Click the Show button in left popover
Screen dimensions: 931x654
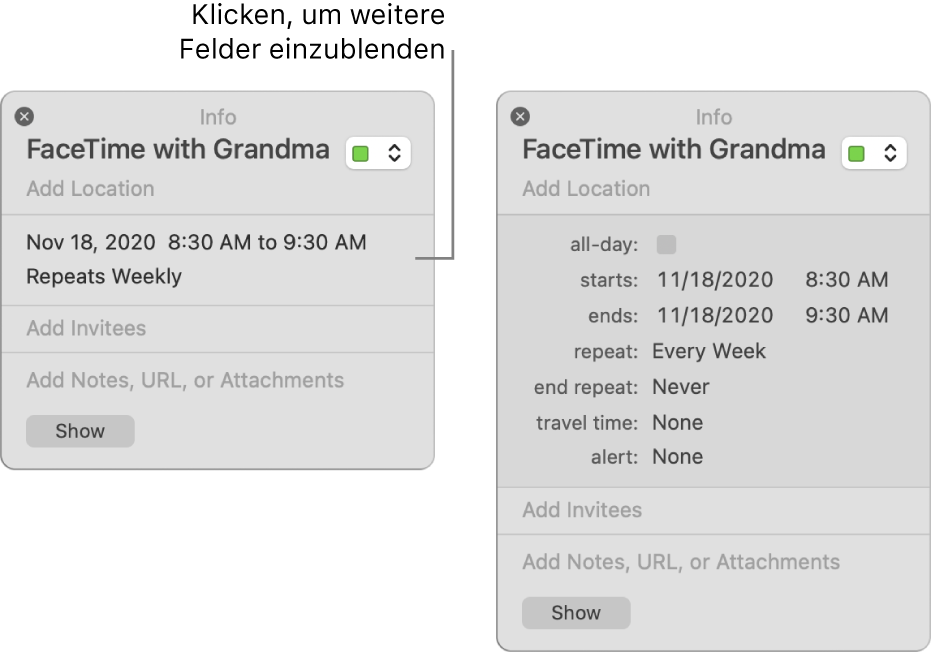(x=80, y=431)
